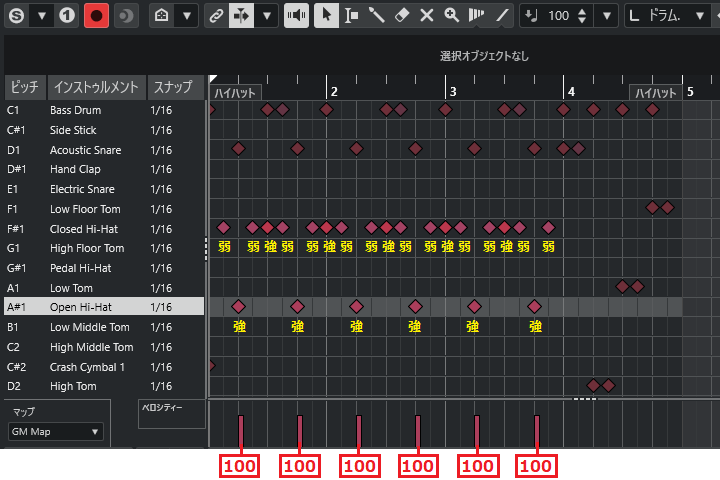Select the Pedal Hi-Hat row
This screenshot has width=720, height=480.
(x=104, y=268)
